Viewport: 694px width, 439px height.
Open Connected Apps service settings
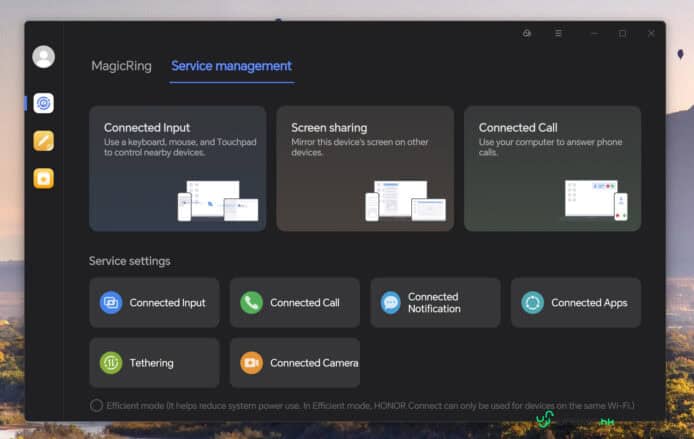(x=576, y=303)
